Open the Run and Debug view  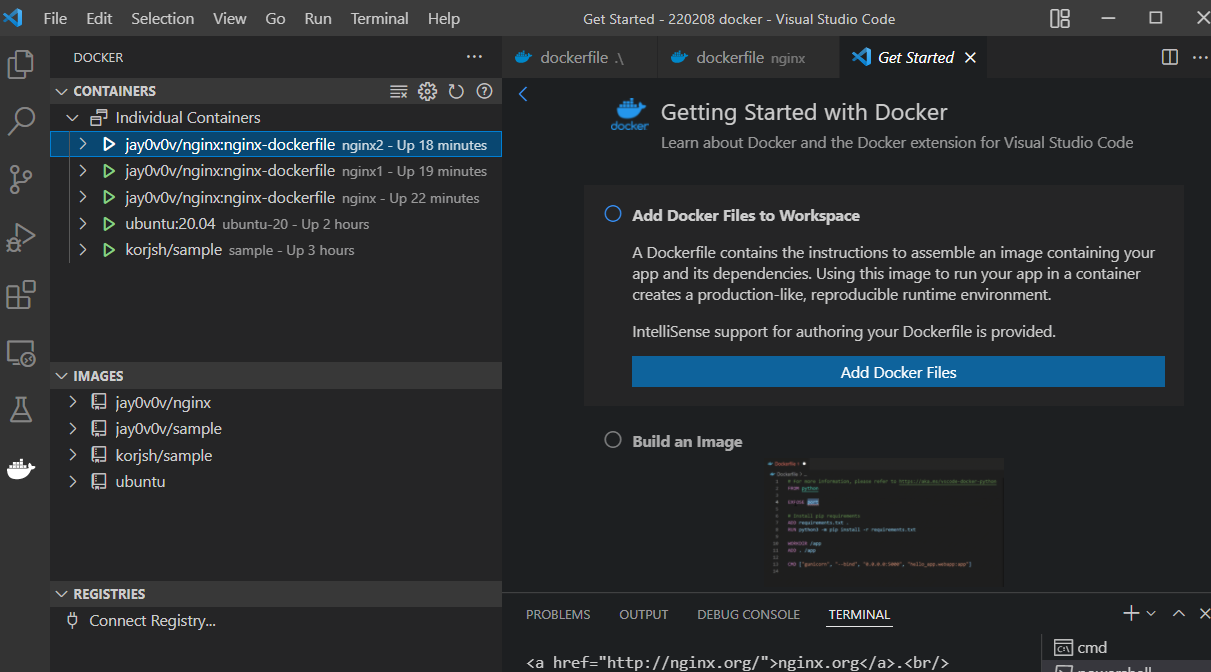point(21,238)
